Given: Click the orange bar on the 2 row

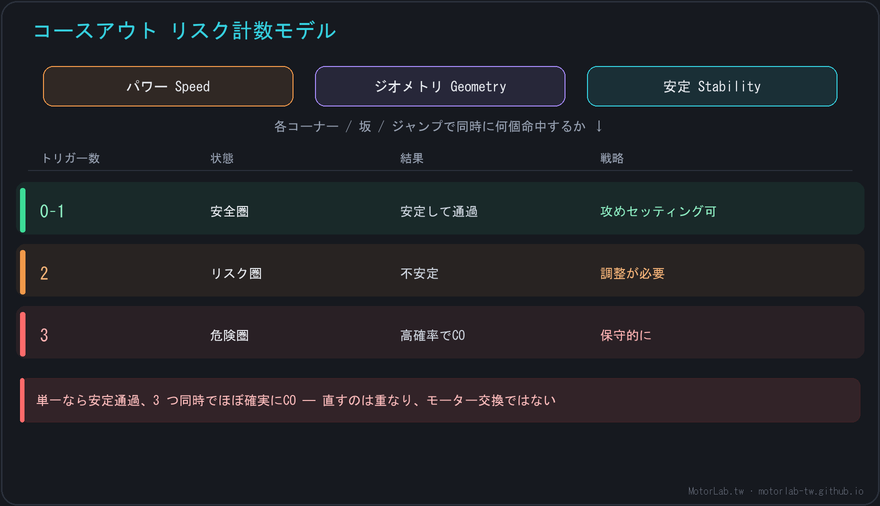Looking at the screenshot, I should pos(22,273).
